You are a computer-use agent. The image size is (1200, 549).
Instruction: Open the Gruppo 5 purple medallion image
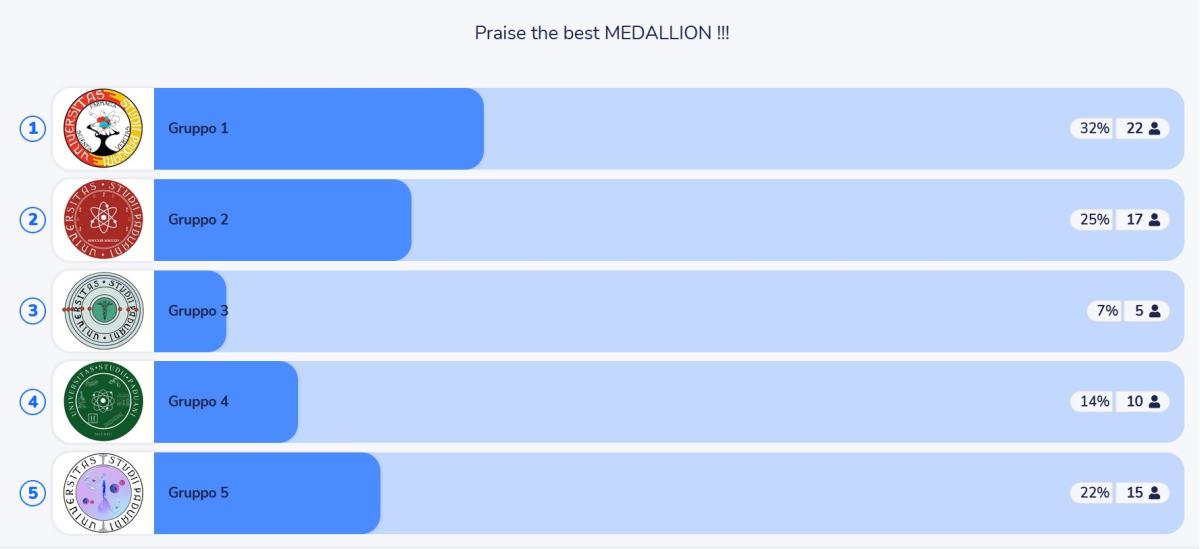(x=104, y=493)
